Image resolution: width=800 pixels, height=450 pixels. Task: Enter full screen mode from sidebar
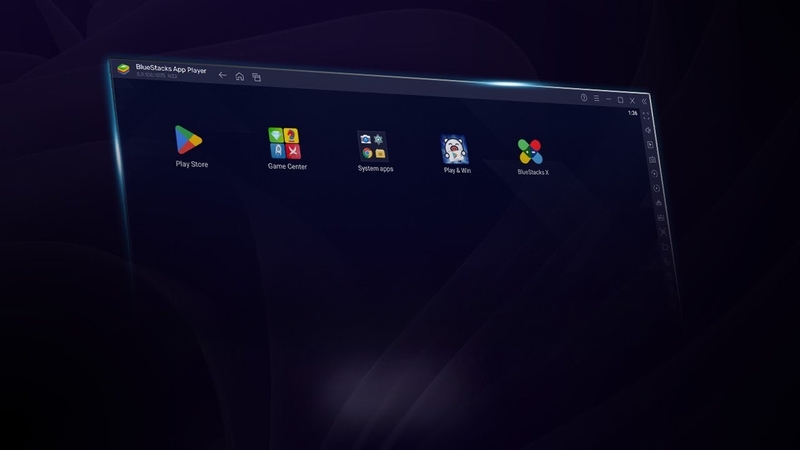[646, 116]
